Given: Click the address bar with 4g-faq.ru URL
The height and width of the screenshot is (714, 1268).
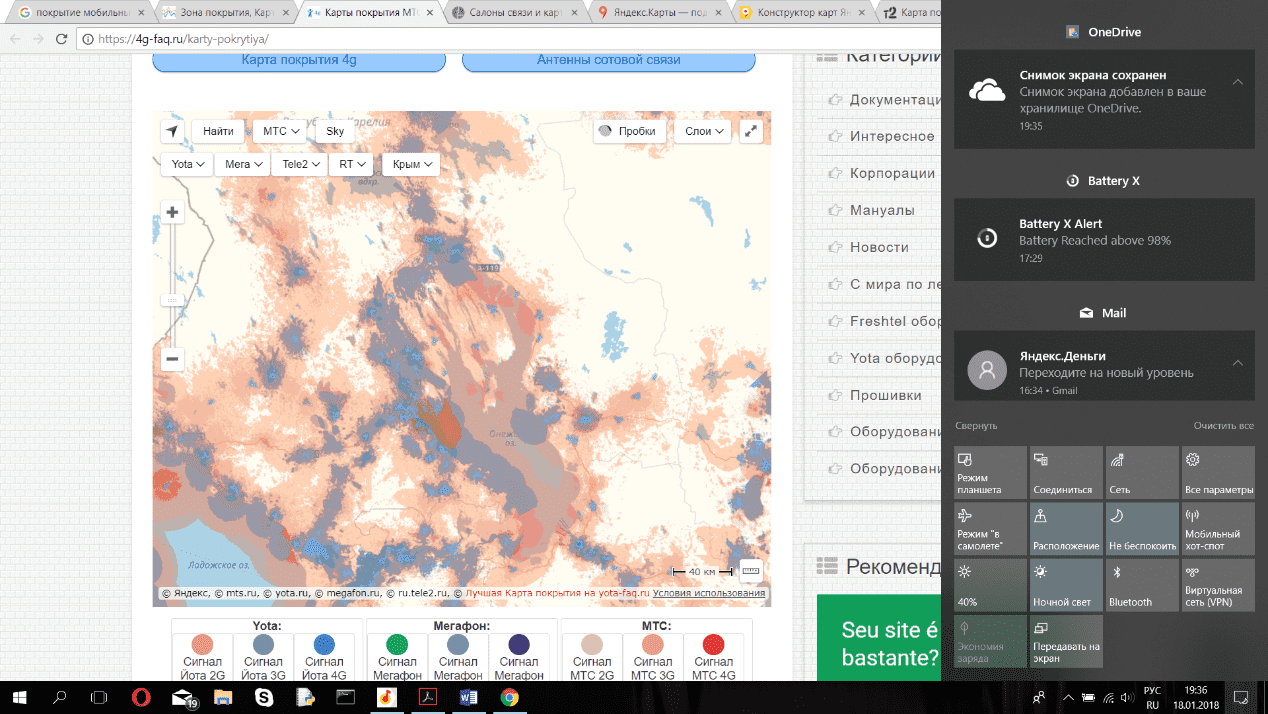Looking at the screenshot, I should click(510, 39).
